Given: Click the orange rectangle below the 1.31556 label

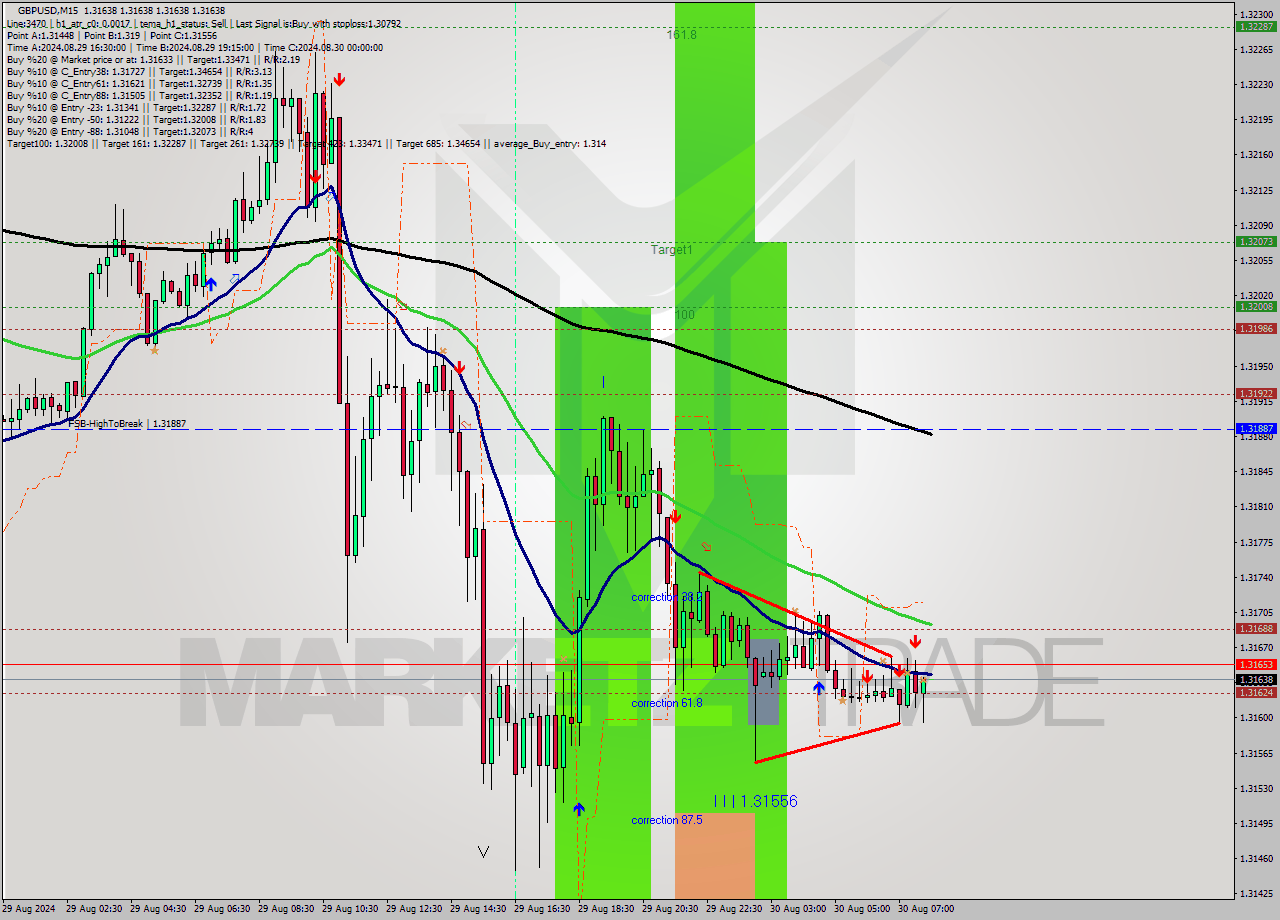Looking at the screenshot, I should click(715, 856).
